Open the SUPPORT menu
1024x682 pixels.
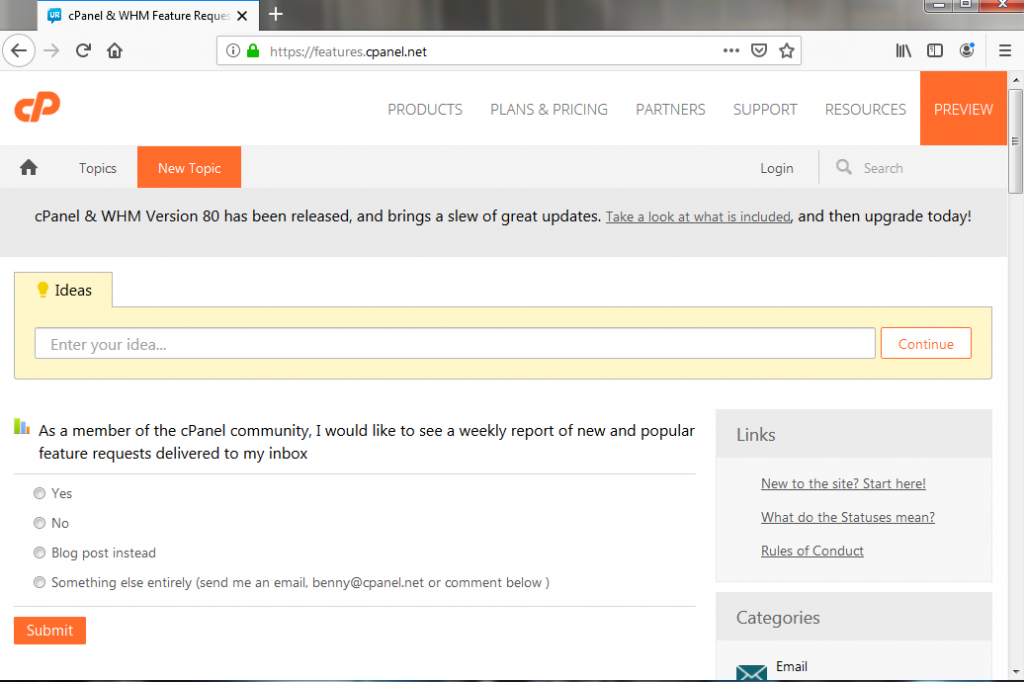pos(765,109)
